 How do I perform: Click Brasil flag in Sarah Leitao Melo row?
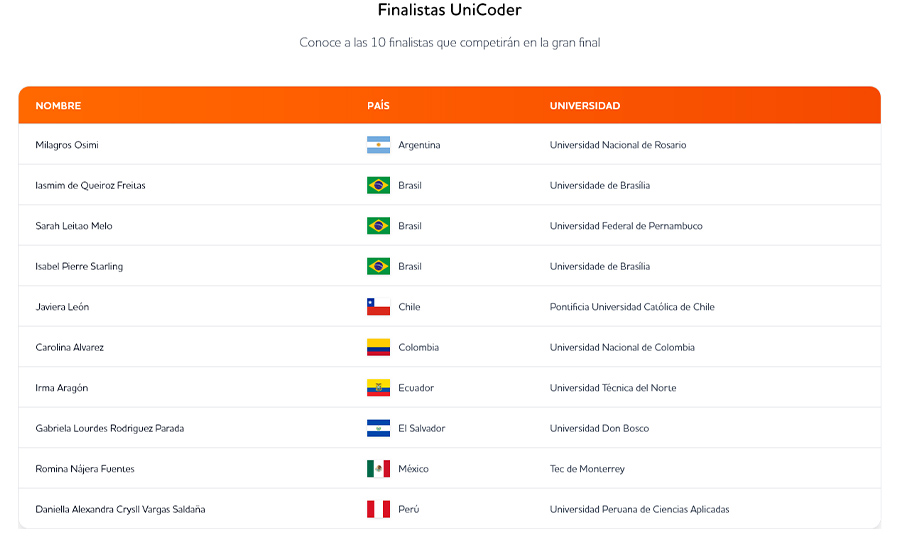click(x=378, y=226)
